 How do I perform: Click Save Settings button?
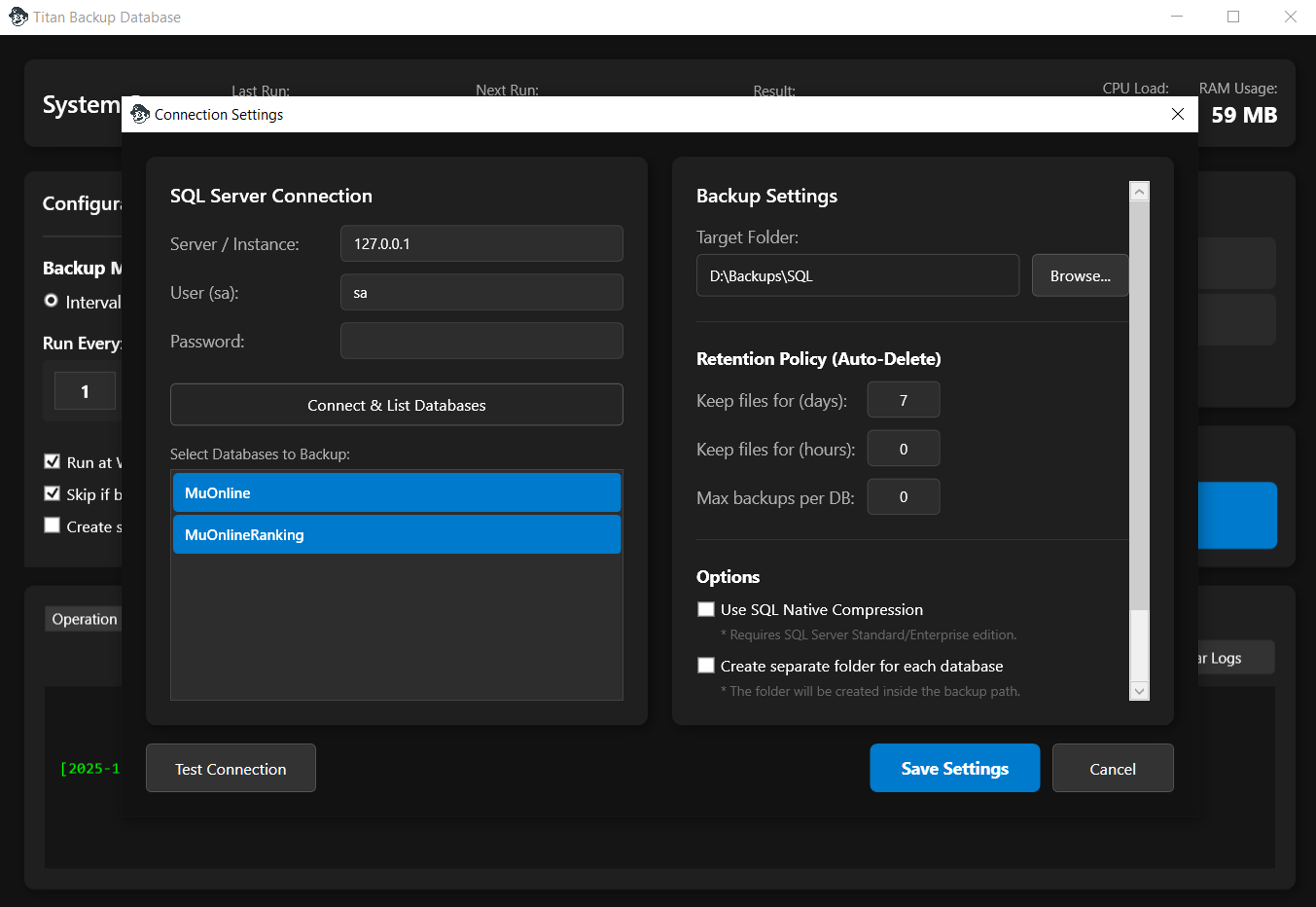[954, 768]
